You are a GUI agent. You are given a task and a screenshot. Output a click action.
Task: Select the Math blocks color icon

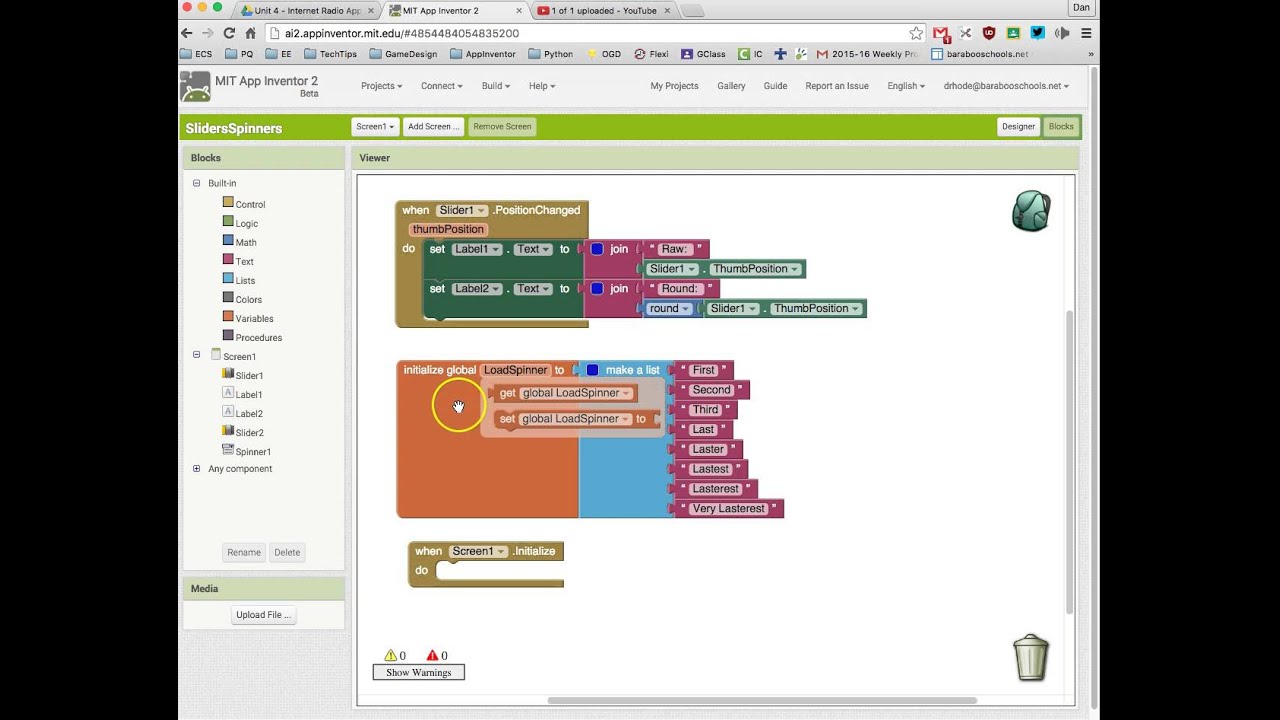point(228,241)
